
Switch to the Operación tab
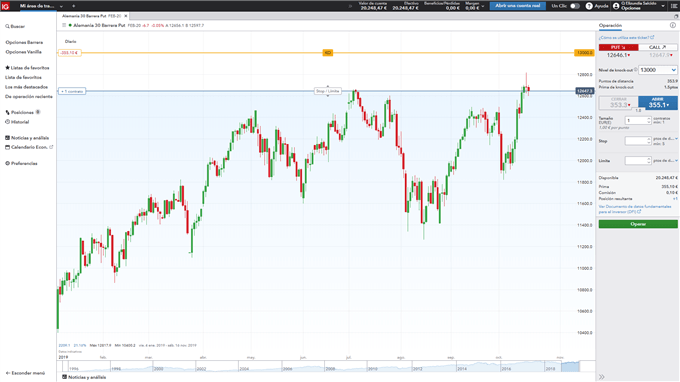610,26
